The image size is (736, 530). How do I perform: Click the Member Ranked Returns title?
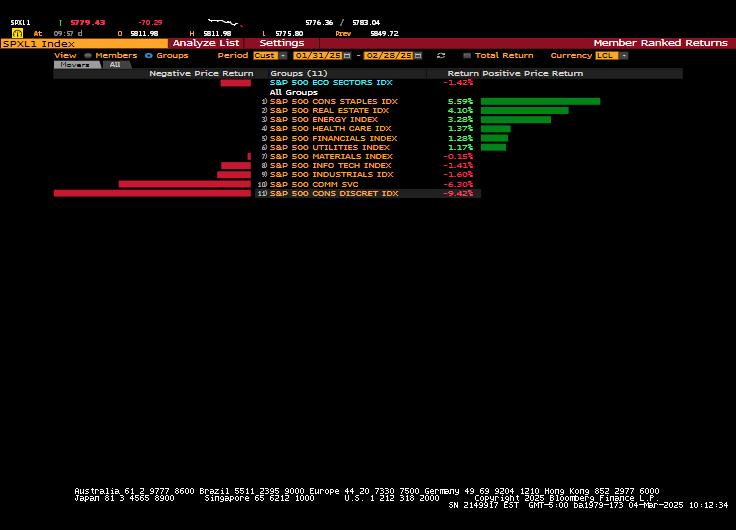click(660, 43)
